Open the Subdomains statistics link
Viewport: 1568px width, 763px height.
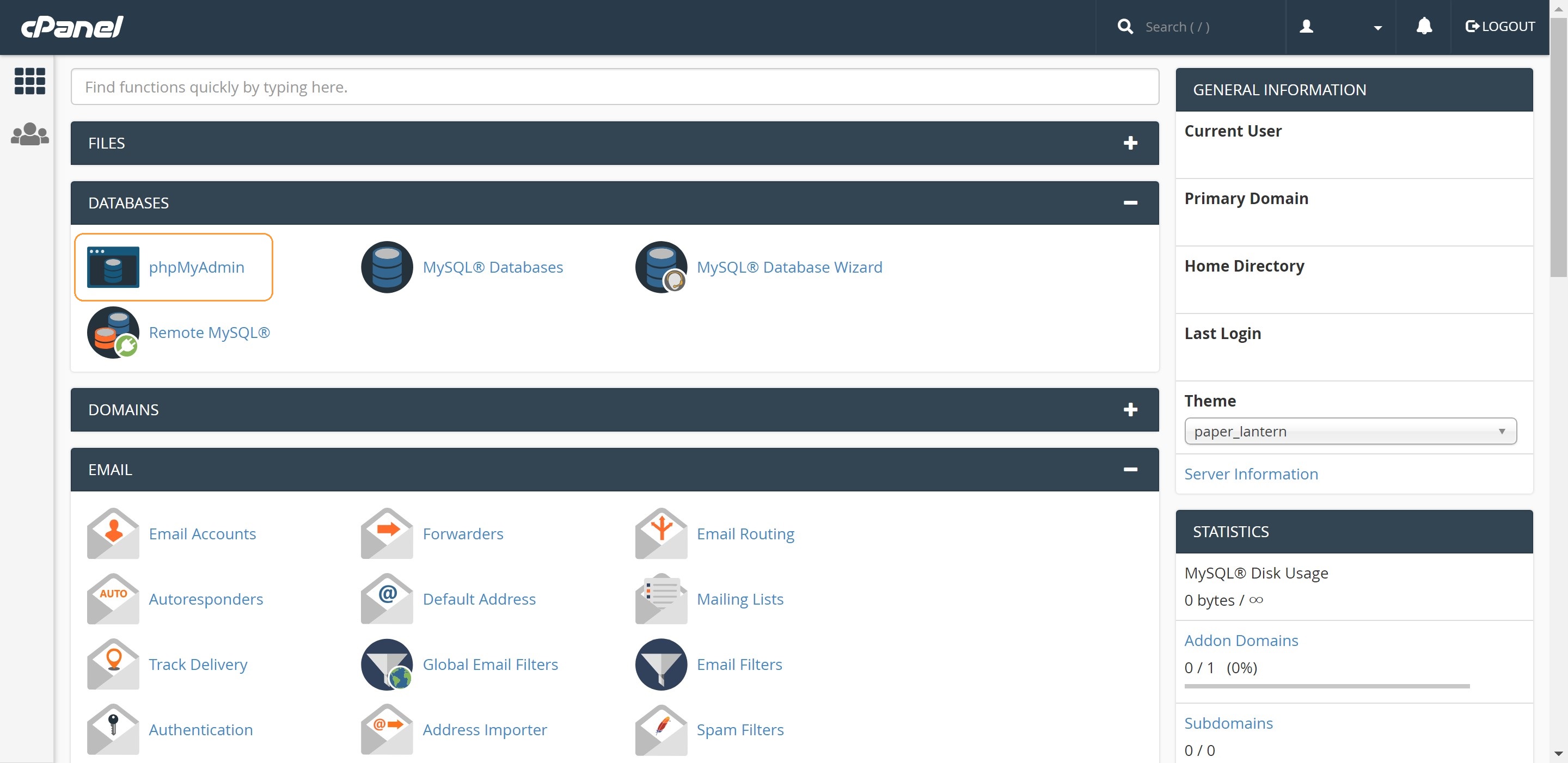pos(1228,723)
